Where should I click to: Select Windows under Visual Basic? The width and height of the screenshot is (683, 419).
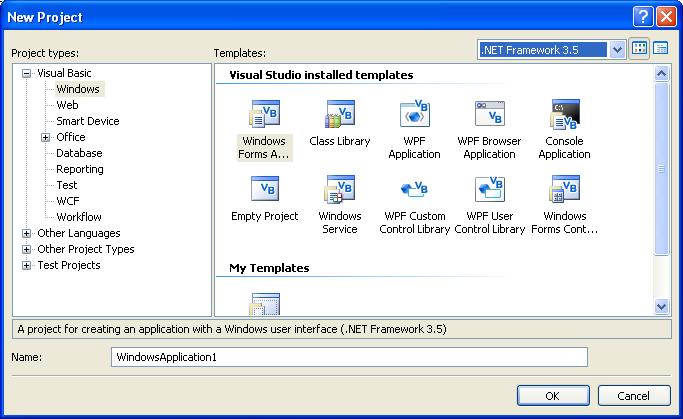tap(78, 89)
